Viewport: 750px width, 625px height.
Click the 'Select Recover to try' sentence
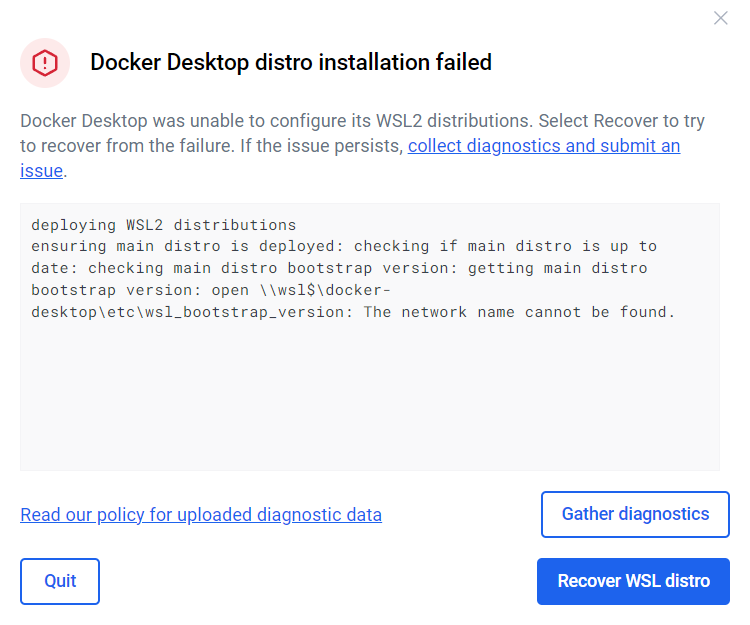pos(621,121)
